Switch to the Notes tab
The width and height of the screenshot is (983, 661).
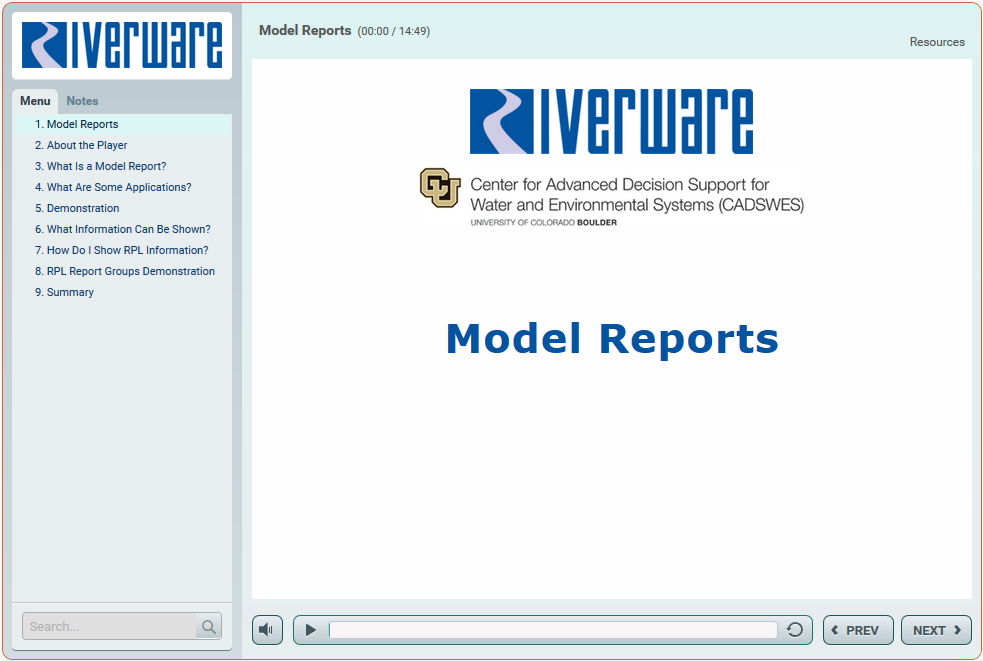tap(82, 101)
